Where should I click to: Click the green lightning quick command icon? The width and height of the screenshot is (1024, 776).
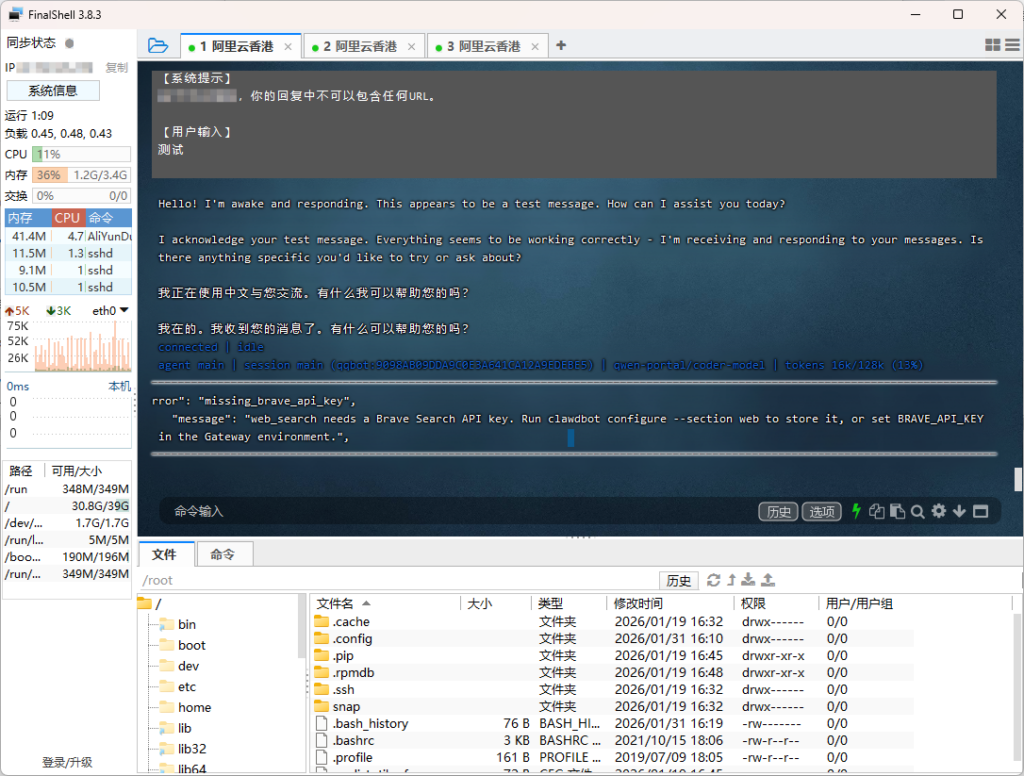pos(856,511)
